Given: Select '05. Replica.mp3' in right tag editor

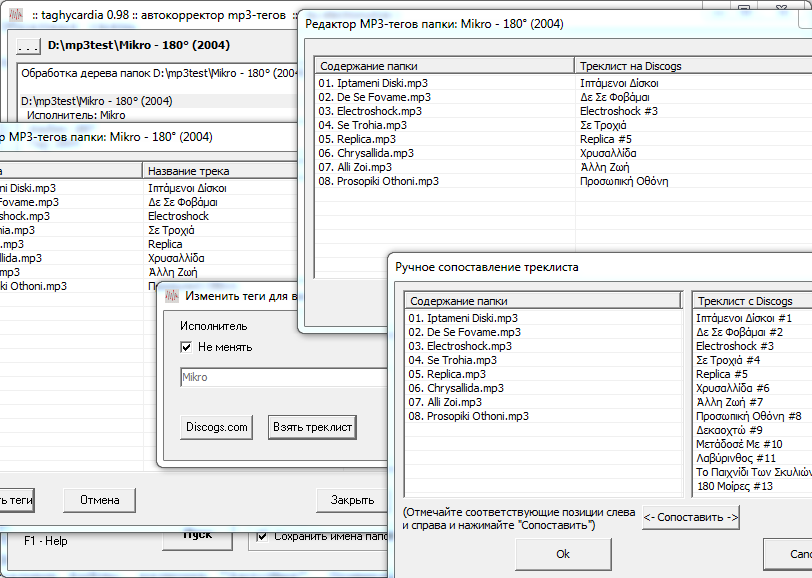Looking at the screenshot, I should [357, 139].
